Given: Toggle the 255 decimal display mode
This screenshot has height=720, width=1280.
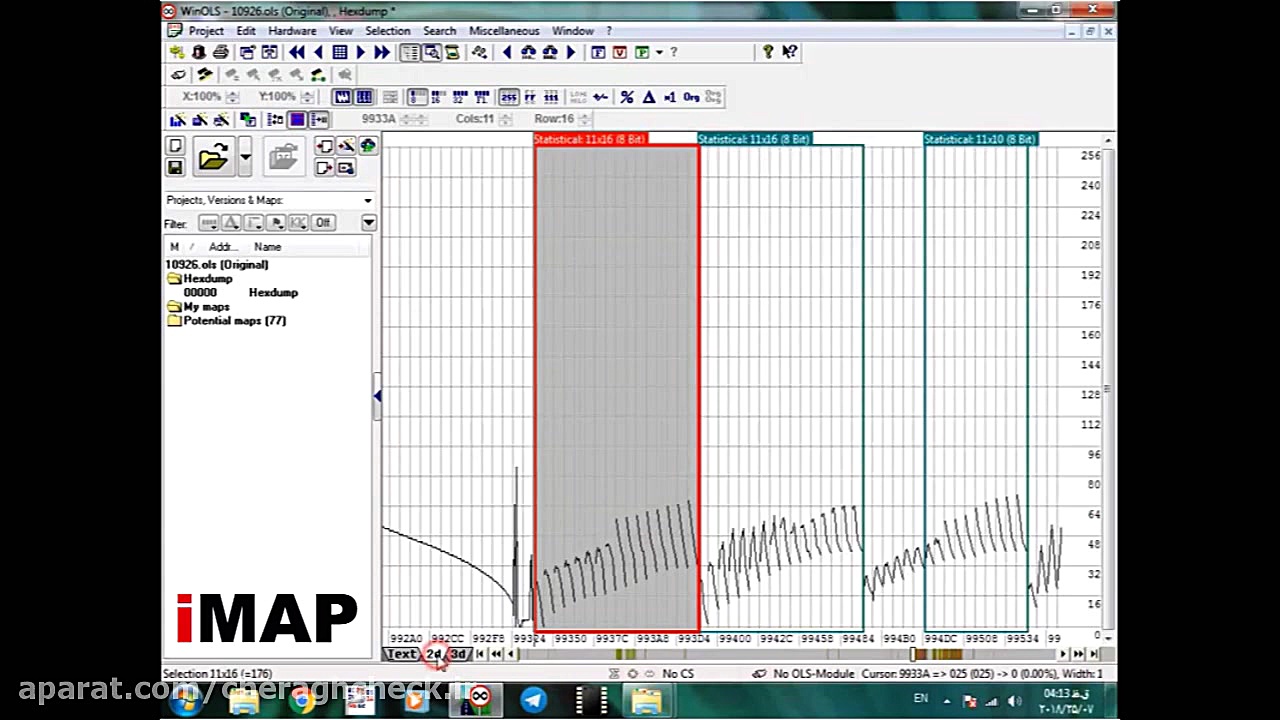Looking at the screenshot, I should click(x=508, y=97).
